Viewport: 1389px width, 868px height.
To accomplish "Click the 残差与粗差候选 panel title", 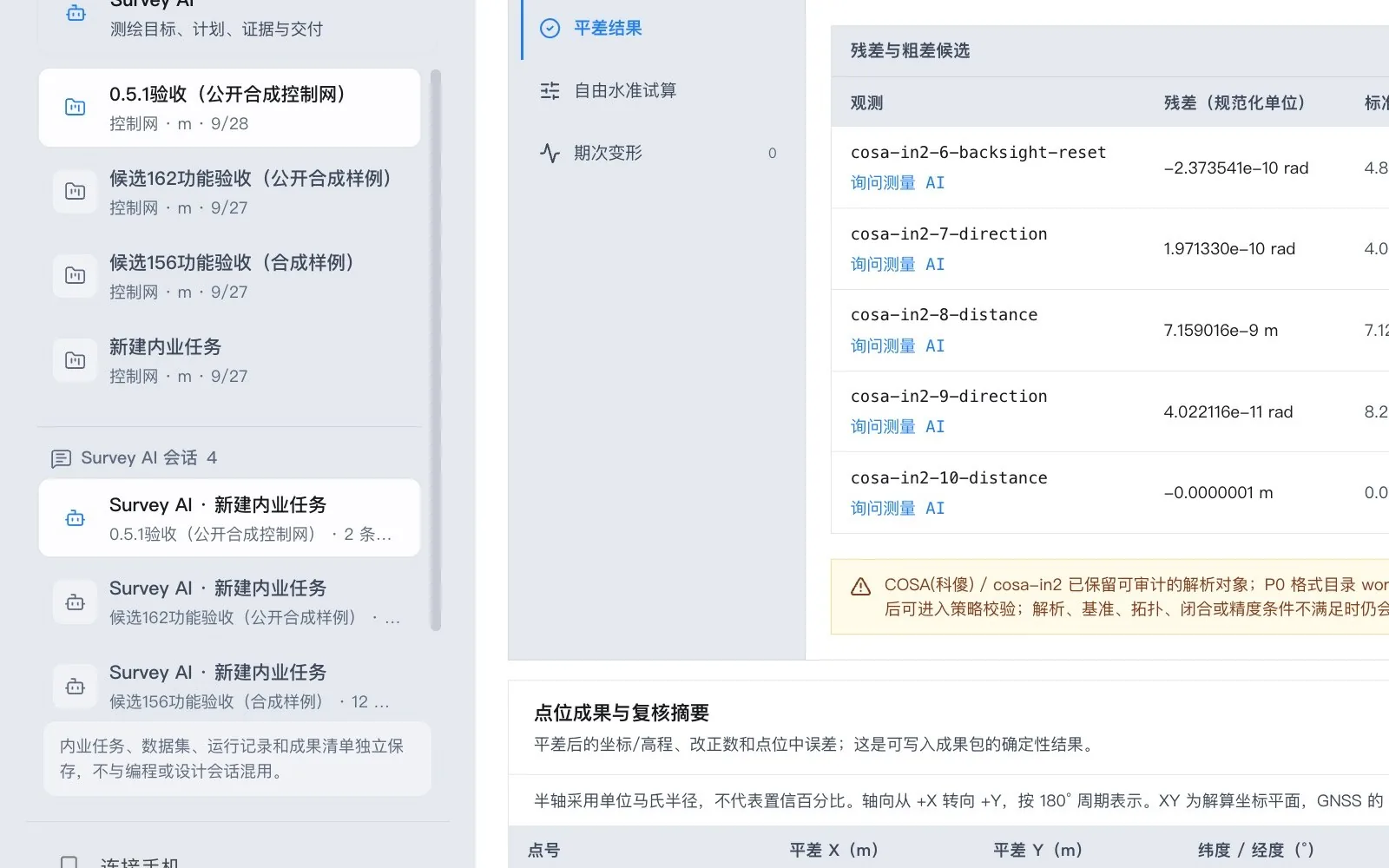I will [x=910, y=51].
